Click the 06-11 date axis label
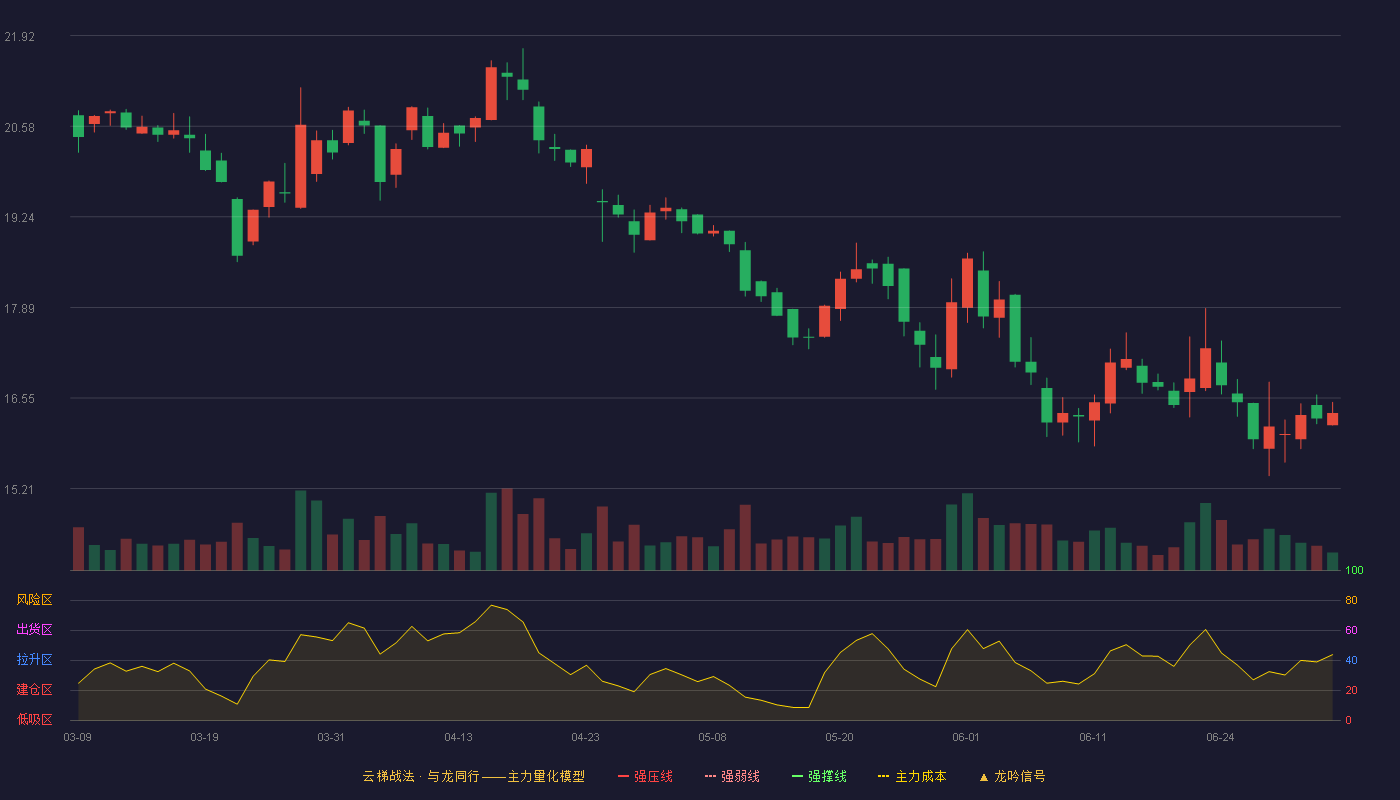 click(1094, 737)
